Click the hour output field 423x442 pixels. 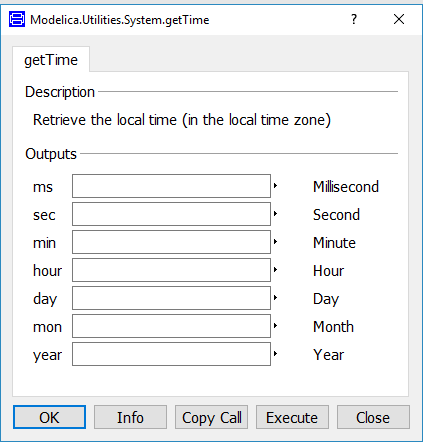coord(171,270)
